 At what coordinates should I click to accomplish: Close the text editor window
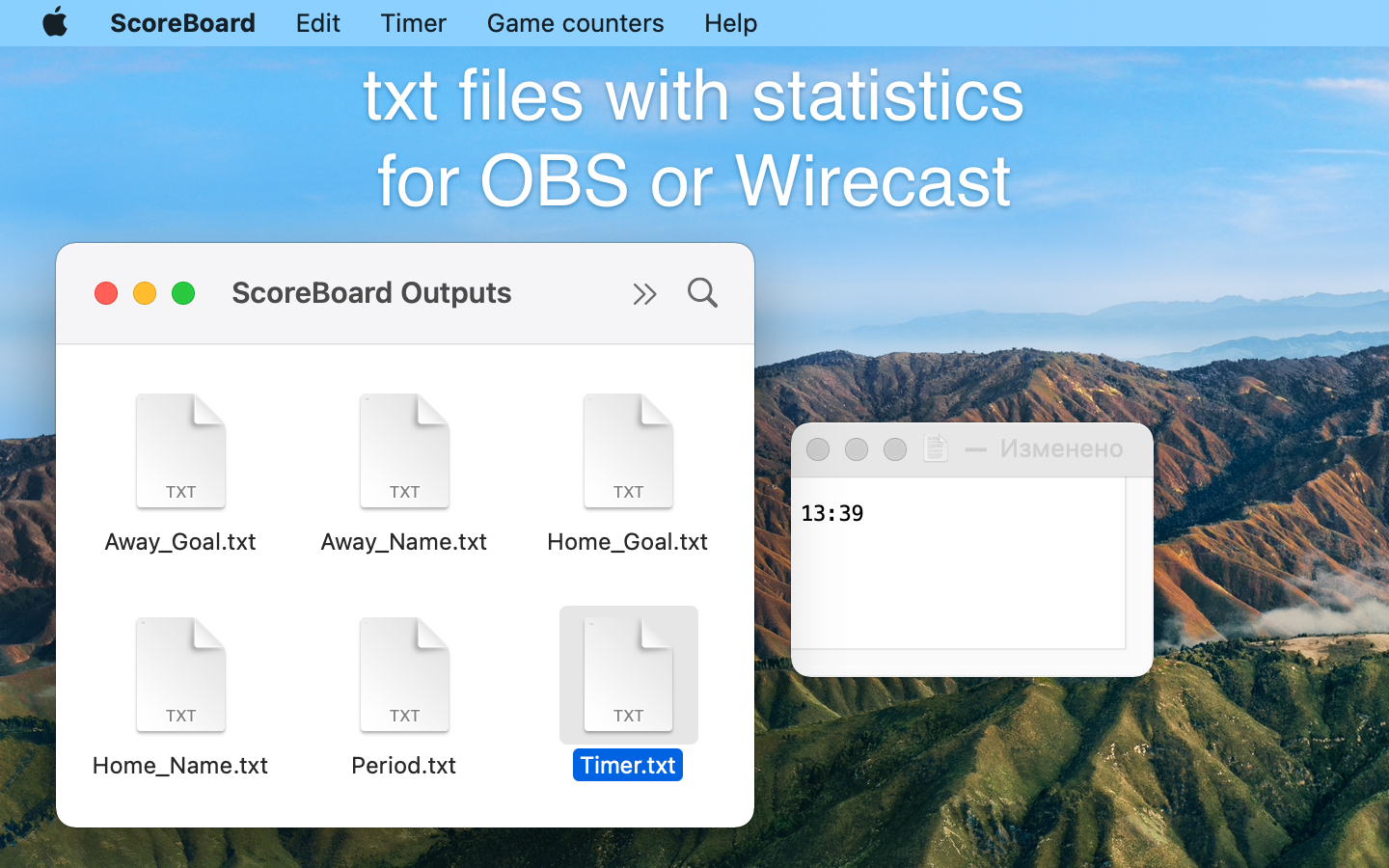(x=818, y=449)
